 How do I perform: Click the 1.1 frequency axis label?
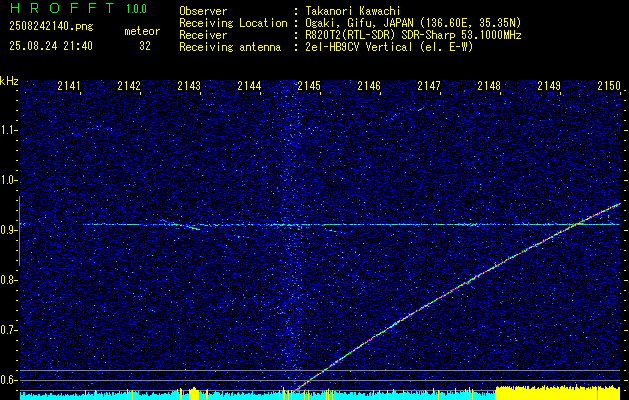(7, 130)
